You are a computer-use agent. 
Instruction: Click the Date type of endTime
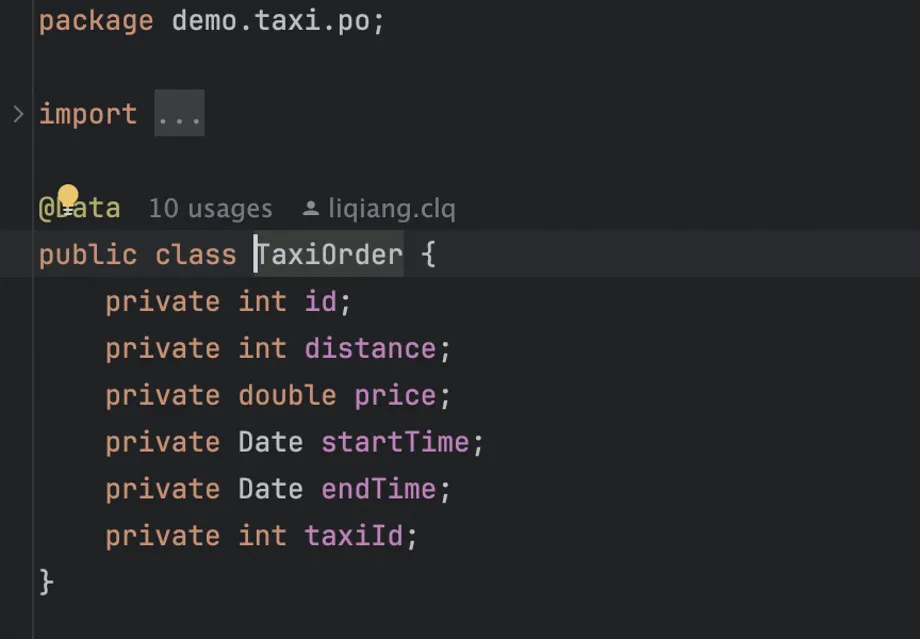(271, 489)
